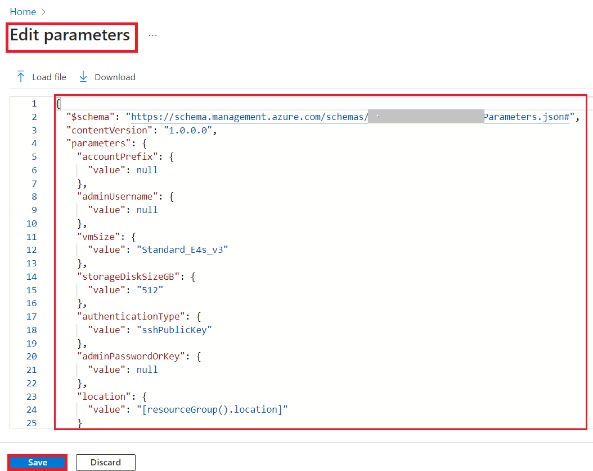The width and height of the screenshot is (593, 471).
Task: Click the Parameters.json# end of schema URL
Action: (x=526, y=117)
